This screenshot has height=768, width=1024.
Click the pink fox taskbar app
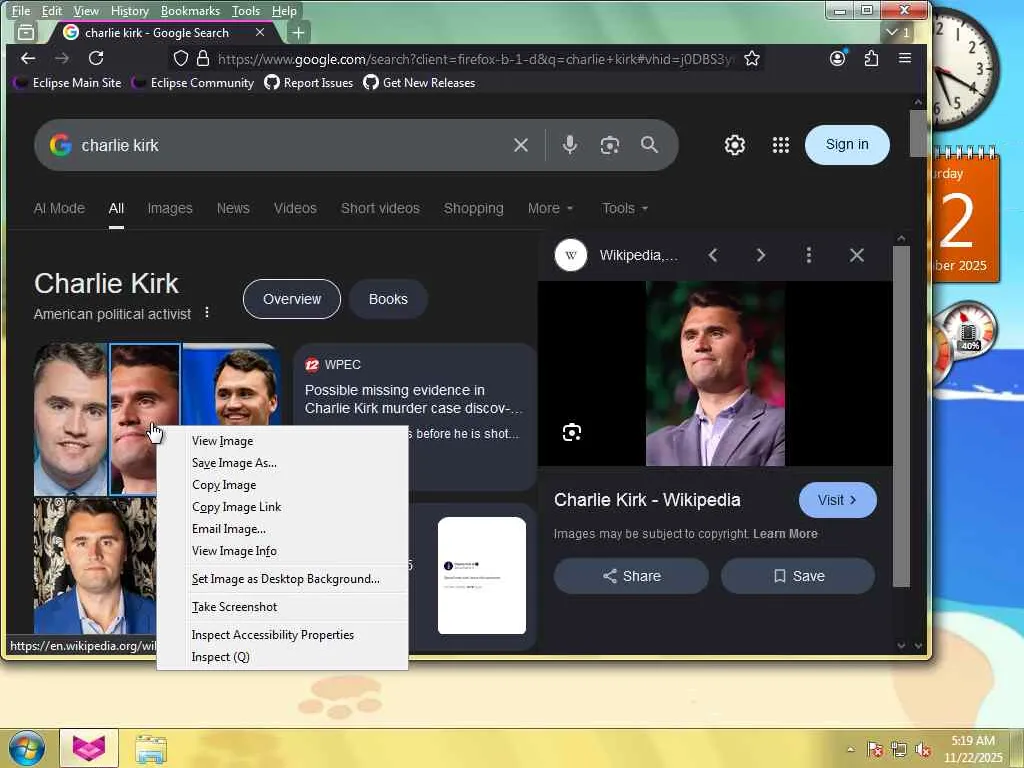89,748
